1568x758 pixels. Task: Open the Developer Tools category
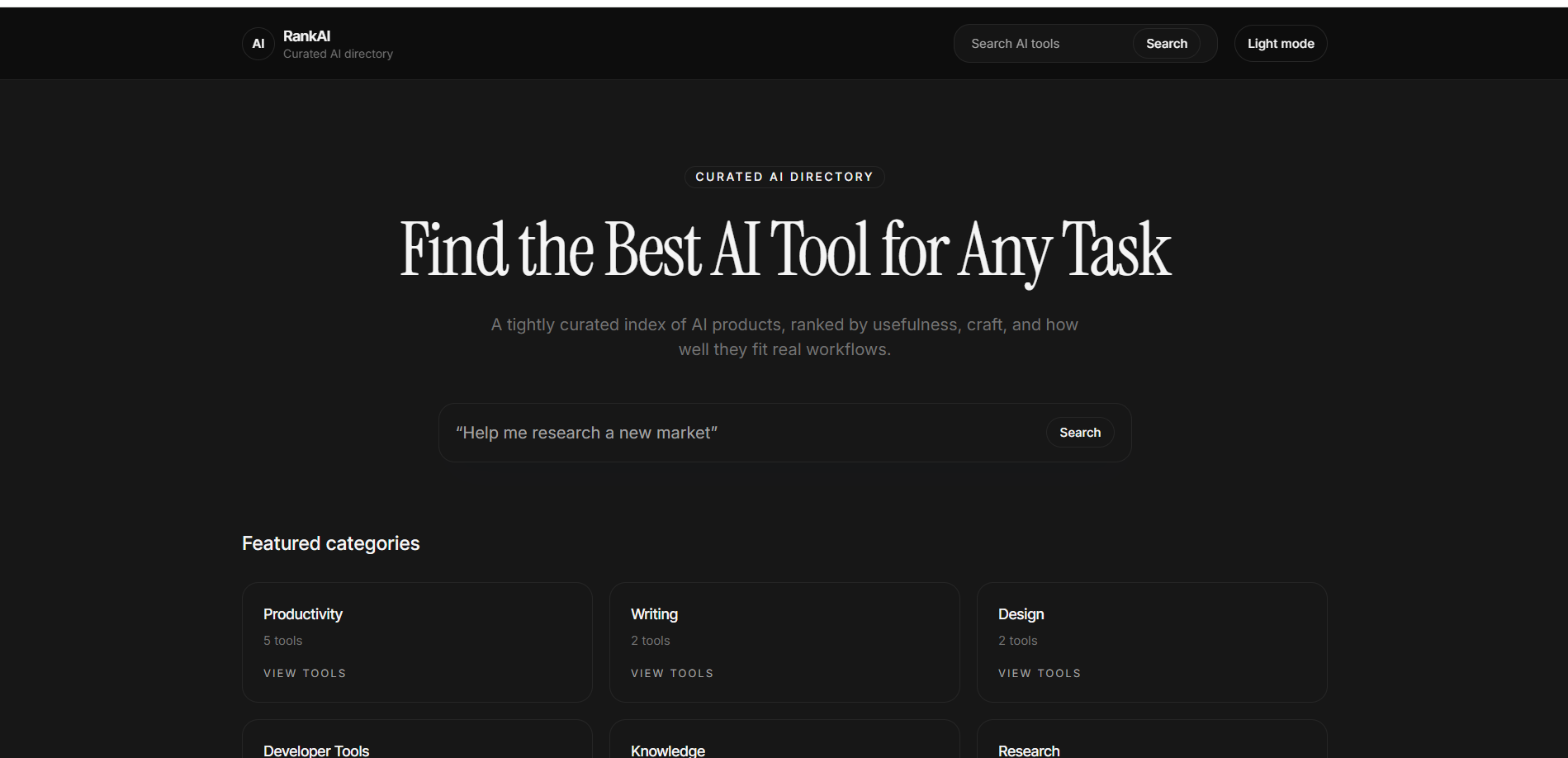pos(417,739)
